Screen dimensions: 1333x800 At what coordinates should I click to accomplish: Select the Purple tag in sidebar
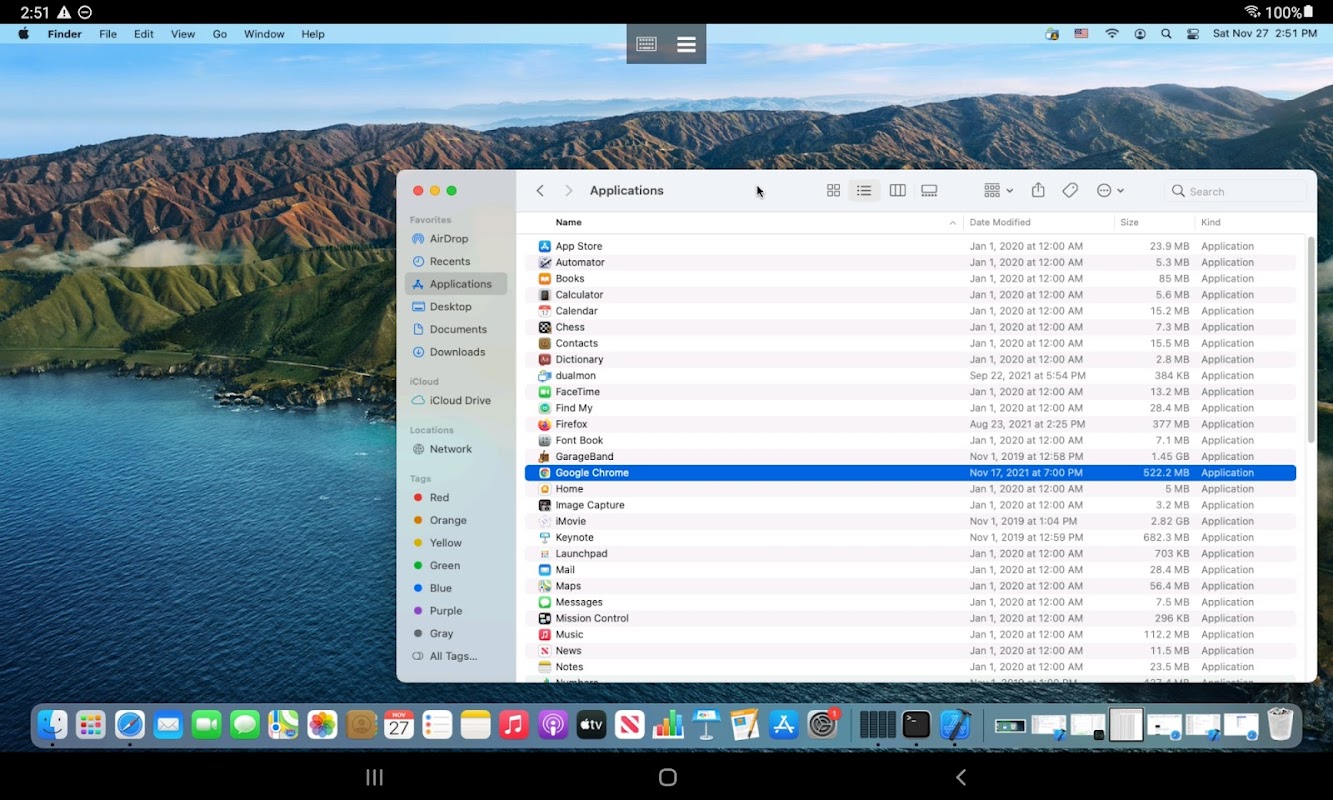coord(445,611)
